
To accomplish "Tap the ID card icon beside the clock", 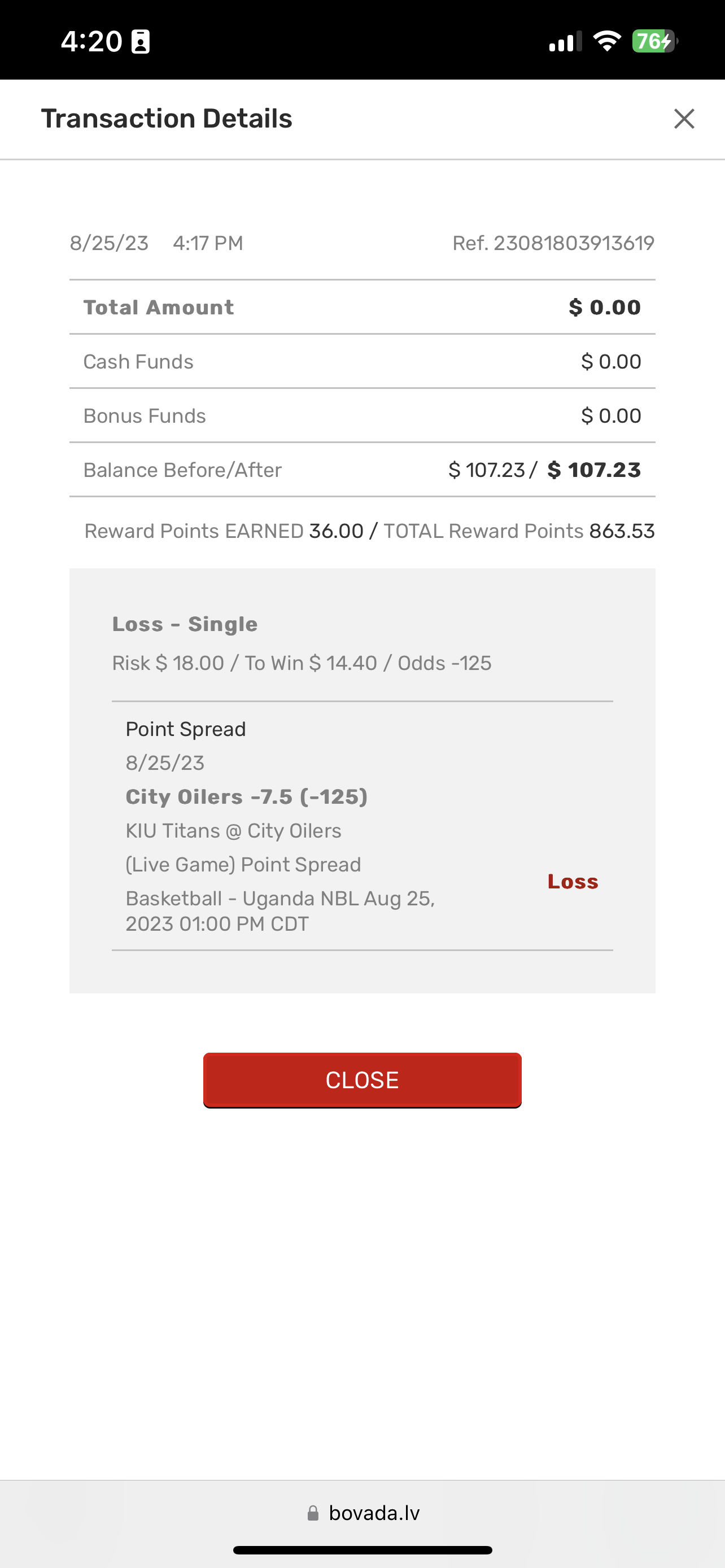I will [x=141, y=41].
